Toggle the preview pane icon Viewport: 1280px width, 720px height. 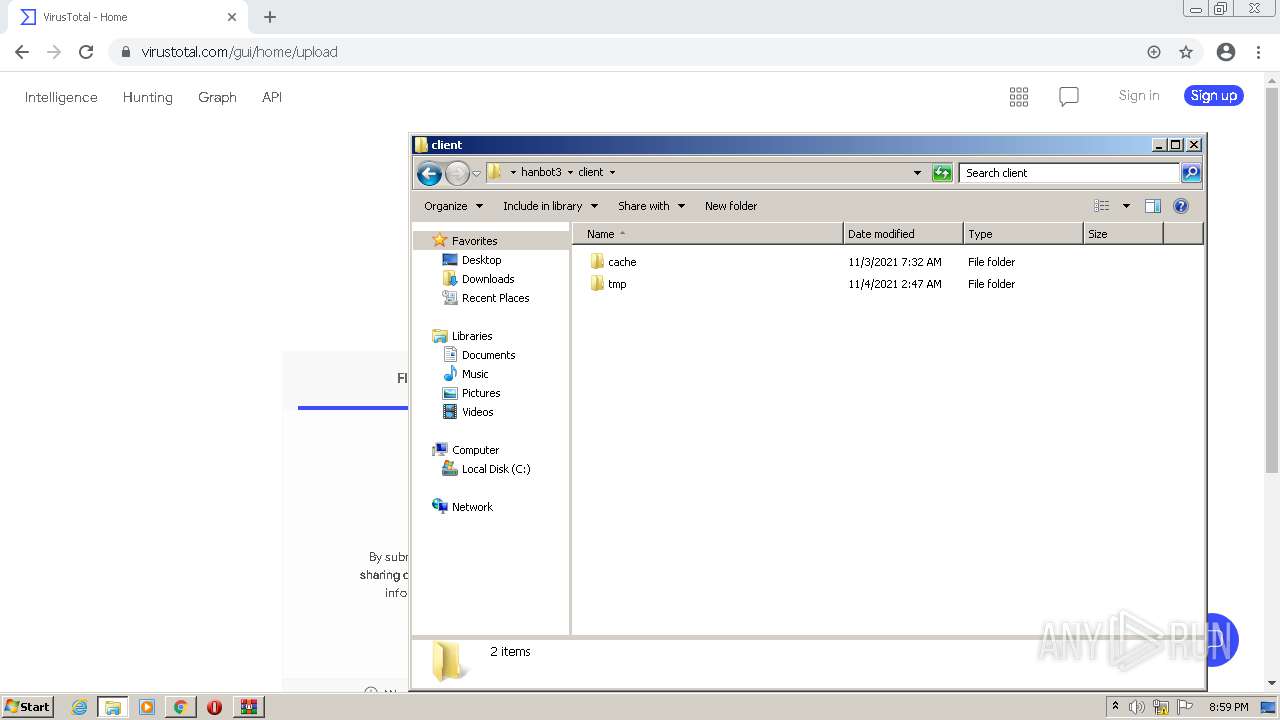pyautogui.click(x=1153, y=206)
